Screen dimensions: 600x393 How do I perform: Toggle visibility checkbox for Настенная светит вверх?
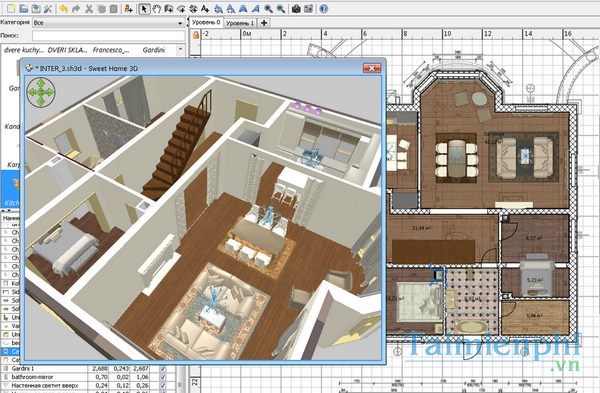point(163,386)
